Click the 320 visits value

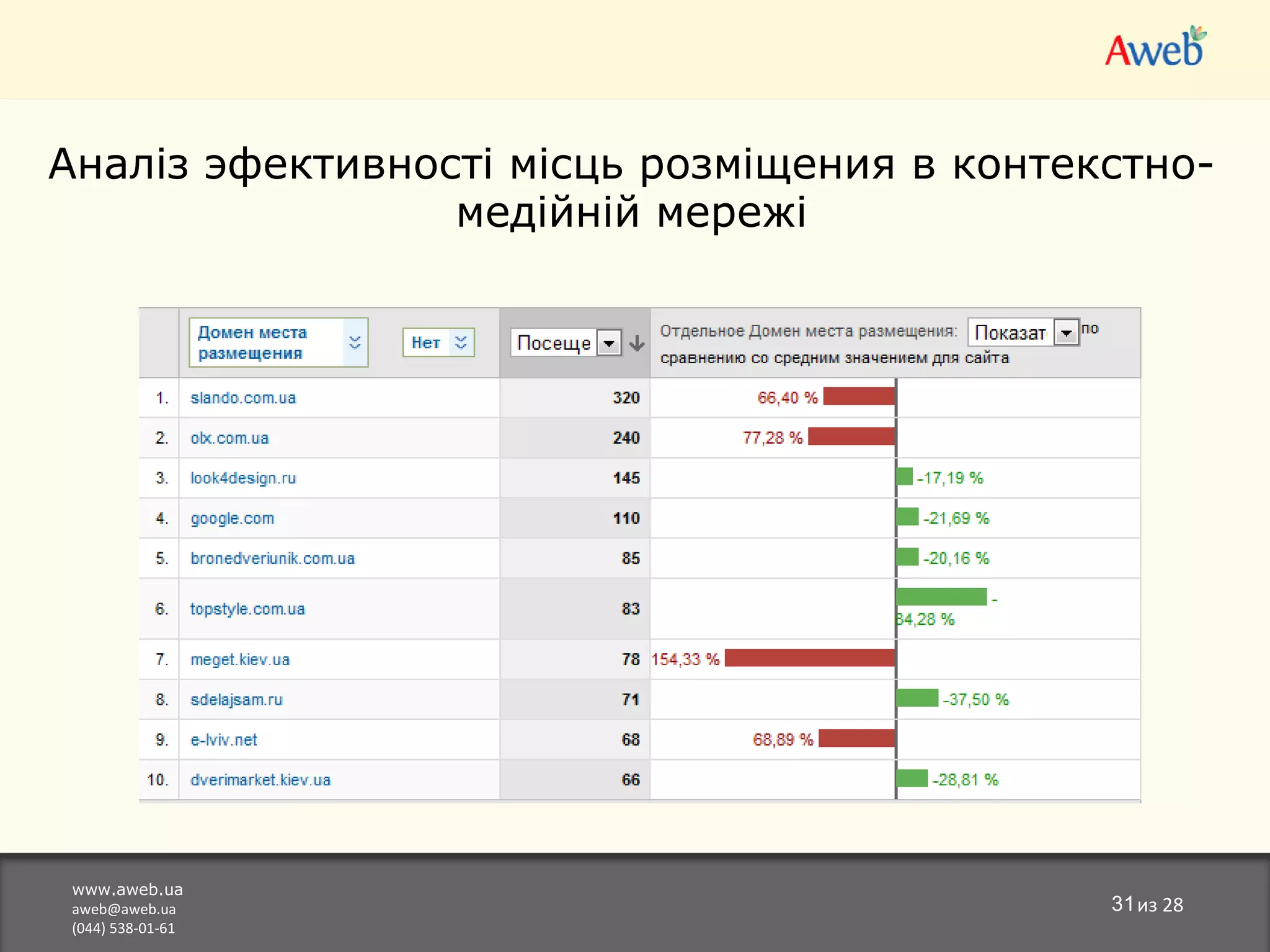click(626, 398)
